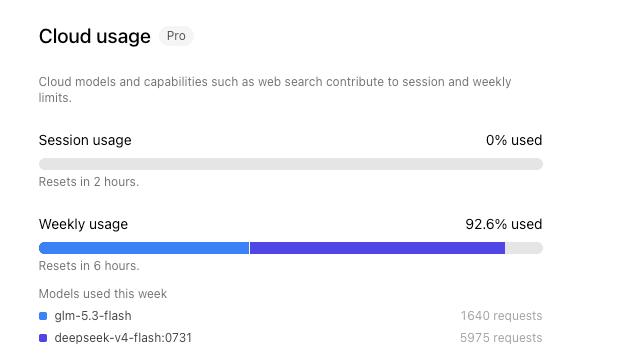Click the 1640 requests count
The height and width of the screenshot is (364, 629).
(501, 316)
